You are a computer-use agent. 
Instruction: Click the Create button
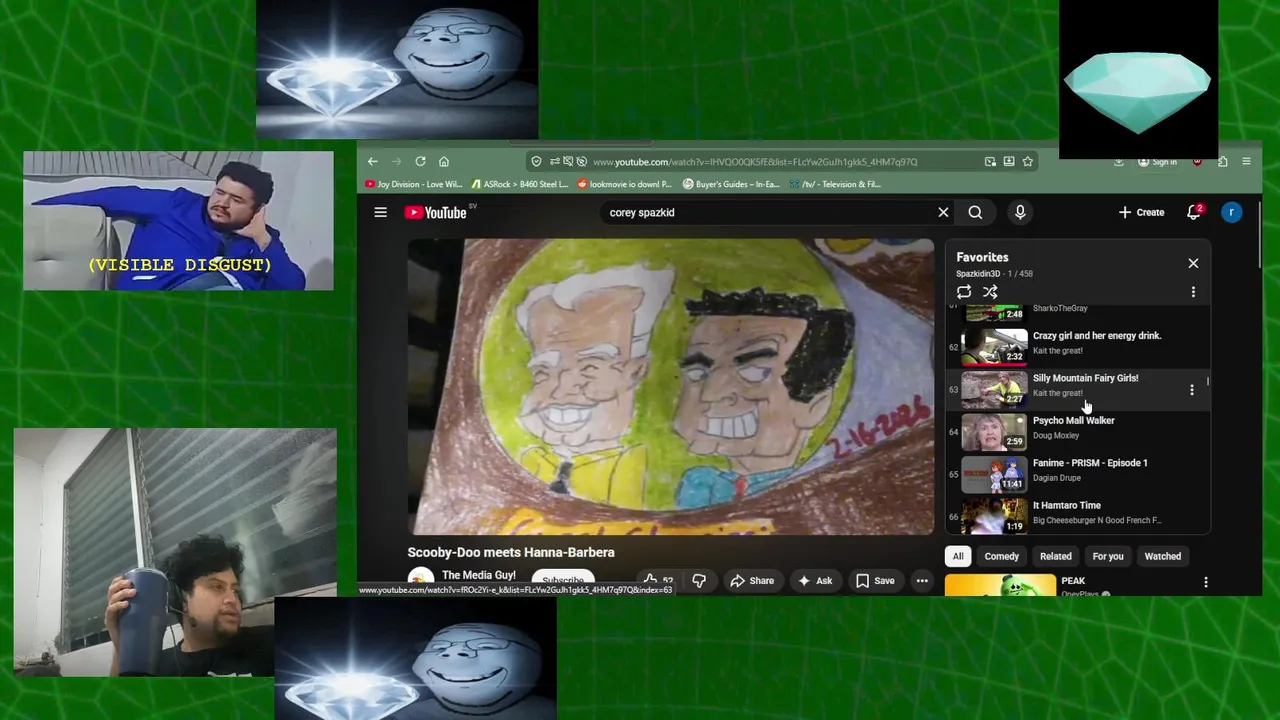coord(1141,212)
